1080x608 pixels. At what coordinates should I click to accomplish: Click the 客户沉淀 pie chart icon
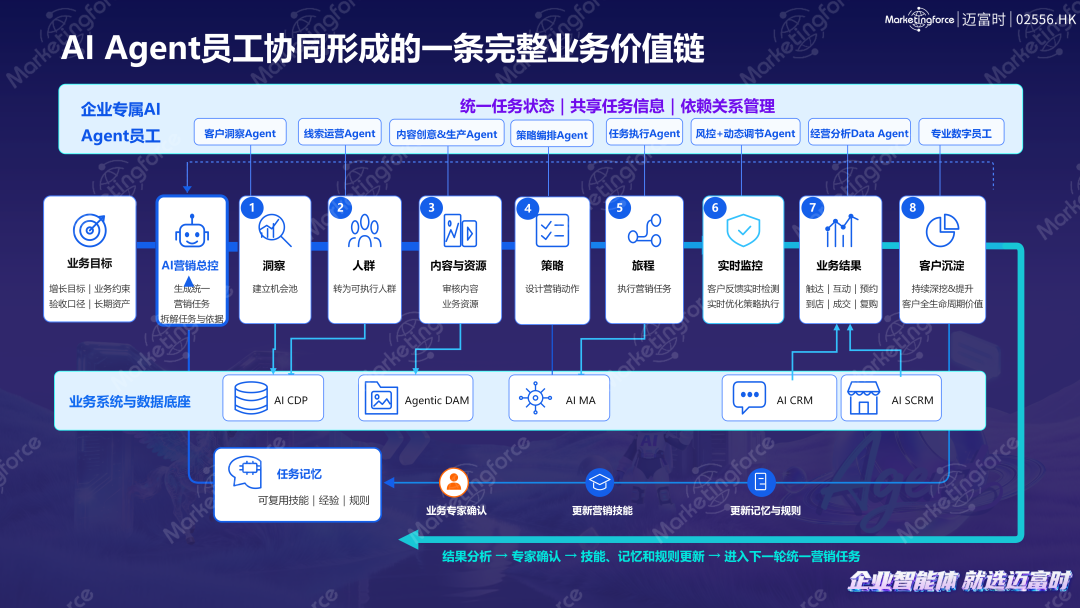point(942,231)
